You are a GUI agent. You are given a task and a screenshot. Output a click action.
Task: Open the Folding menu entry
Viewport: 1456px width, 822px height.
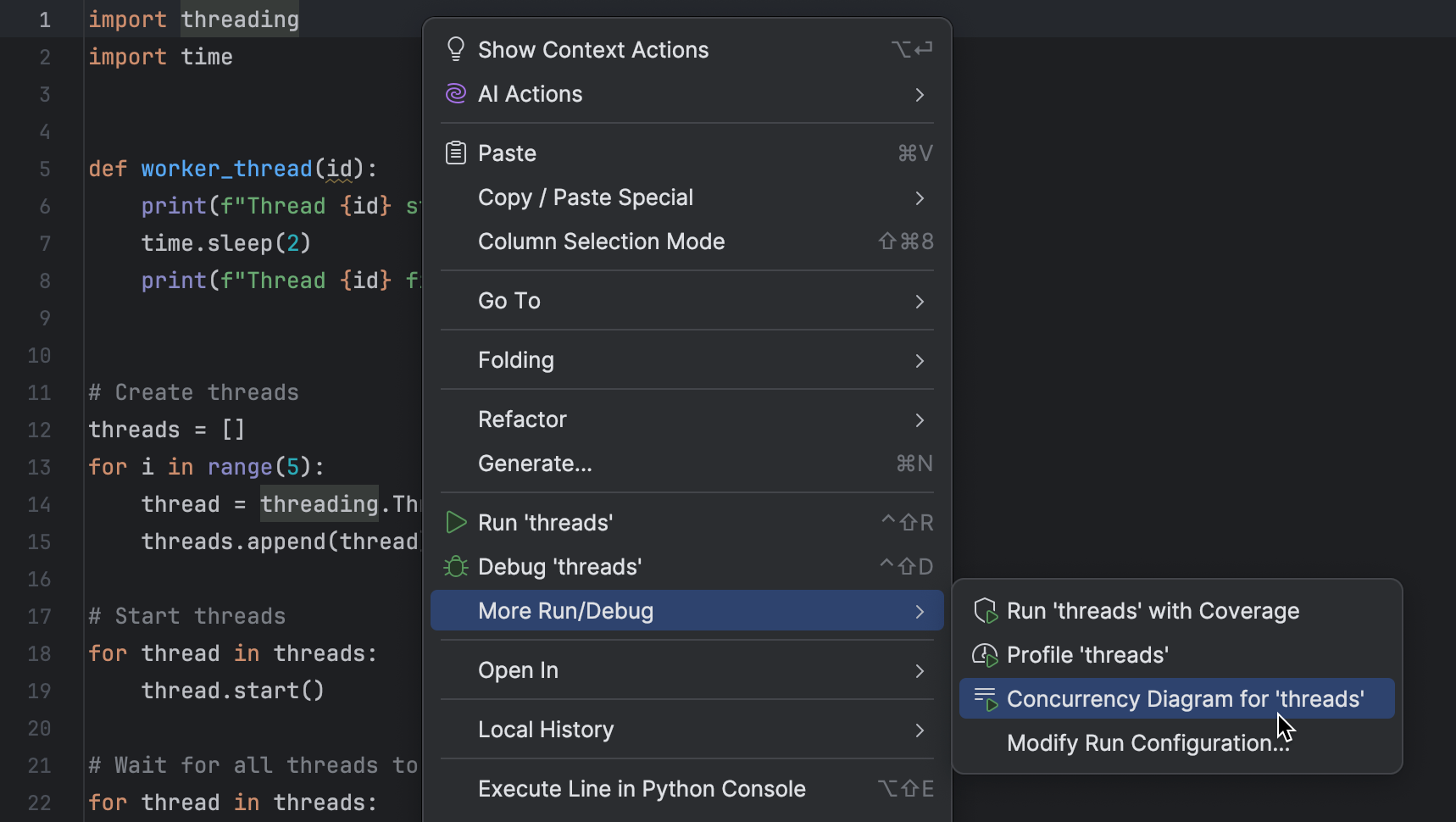click(516, 359)
